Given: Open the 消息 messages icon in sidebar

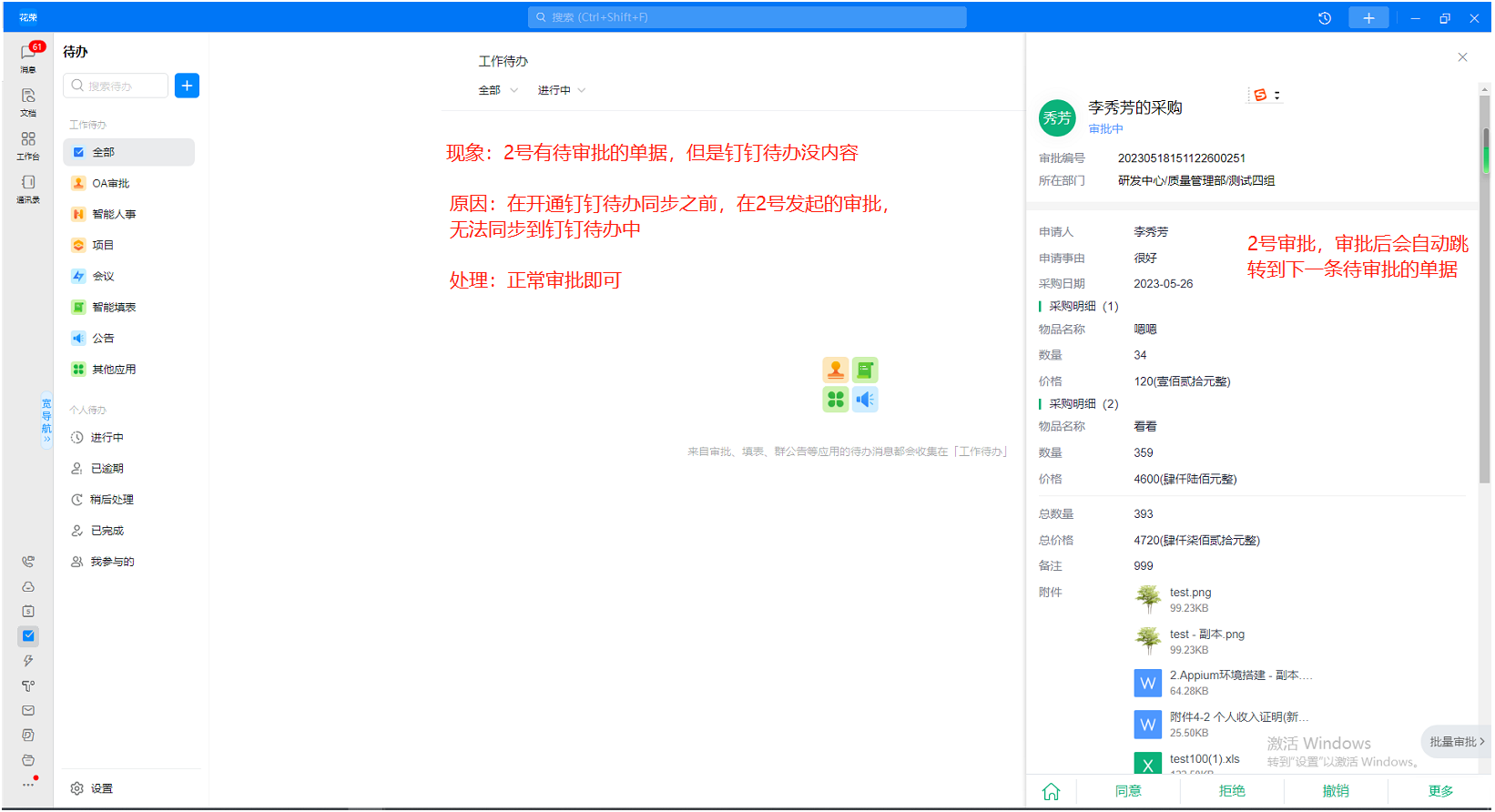Looking at the screenshot, I should pos(28,56).
